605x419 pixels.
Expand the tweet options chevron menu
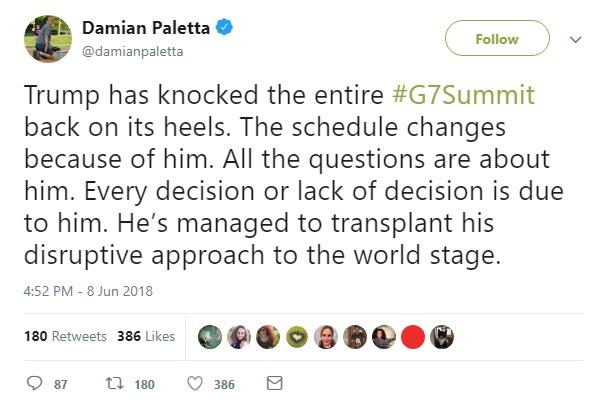pos(574,40)
